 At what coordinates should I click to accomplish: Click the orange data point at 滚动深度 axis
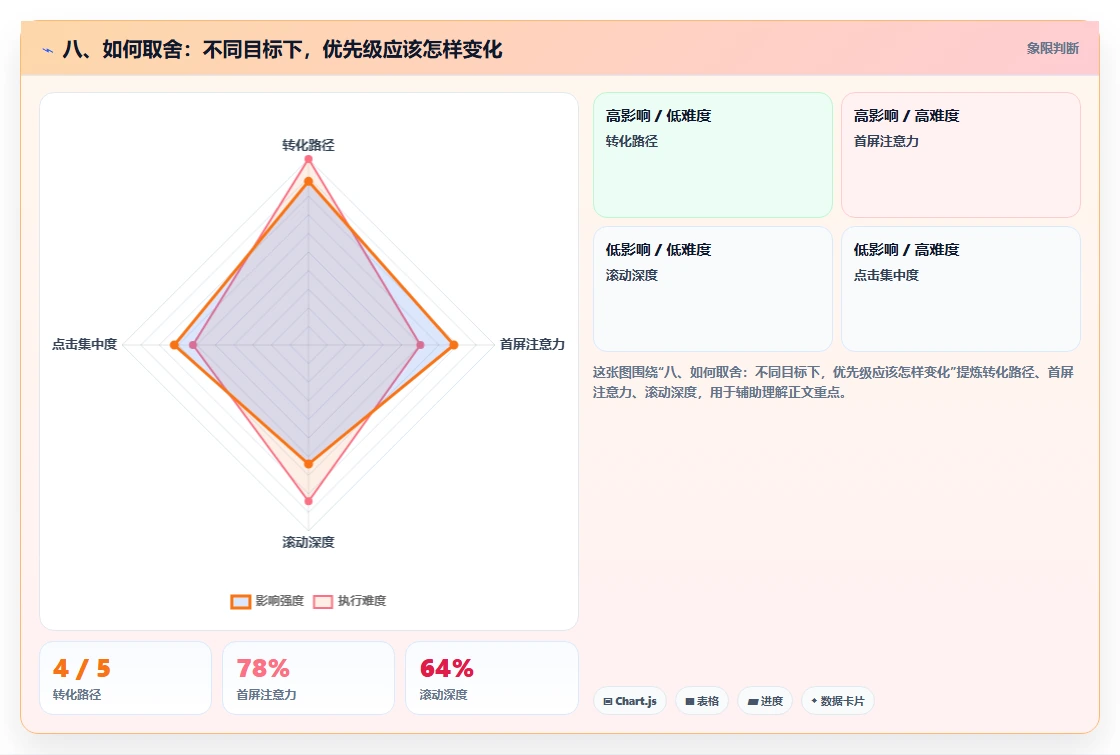point(309,464)
